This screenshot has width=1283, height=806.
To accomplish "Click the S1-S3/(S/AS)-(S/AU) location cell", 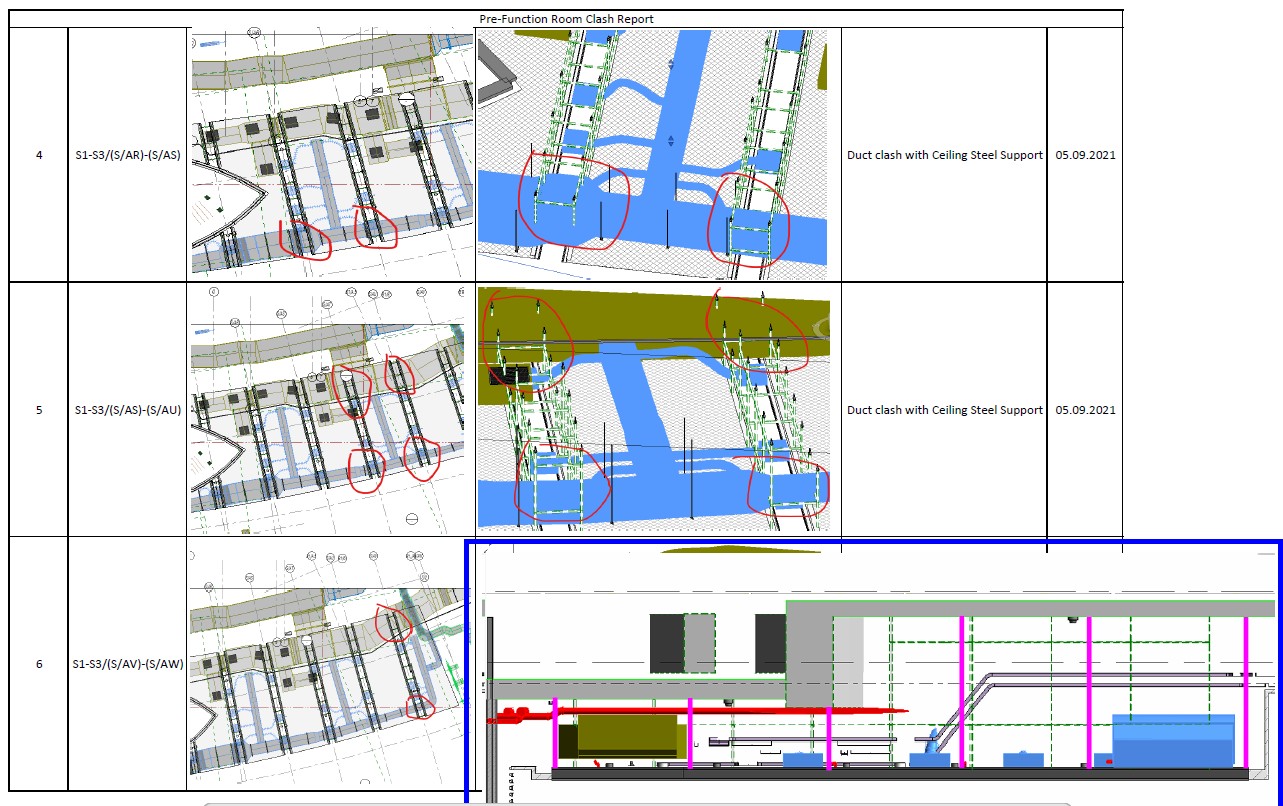I will (x=127, y=409).
